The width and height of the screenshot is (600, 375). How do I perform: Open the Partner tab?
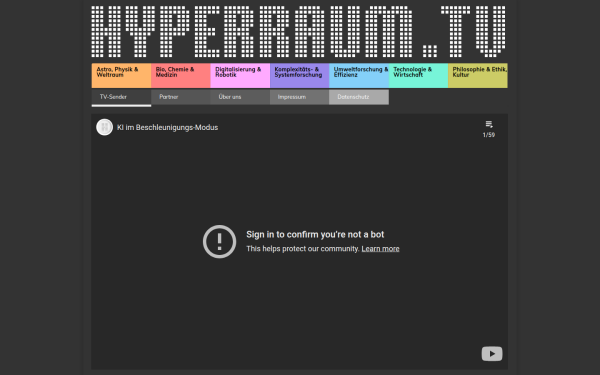[181, 97]
